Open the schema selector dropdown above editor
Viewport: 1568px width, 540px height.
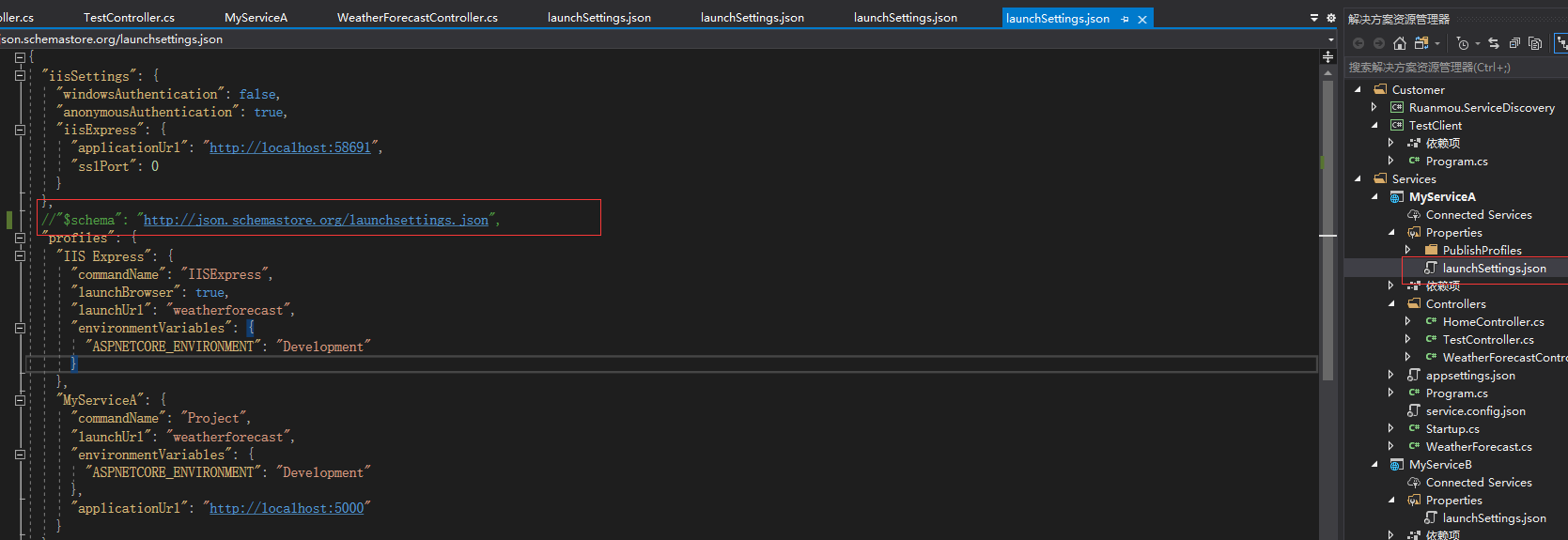click(1330, 39)
